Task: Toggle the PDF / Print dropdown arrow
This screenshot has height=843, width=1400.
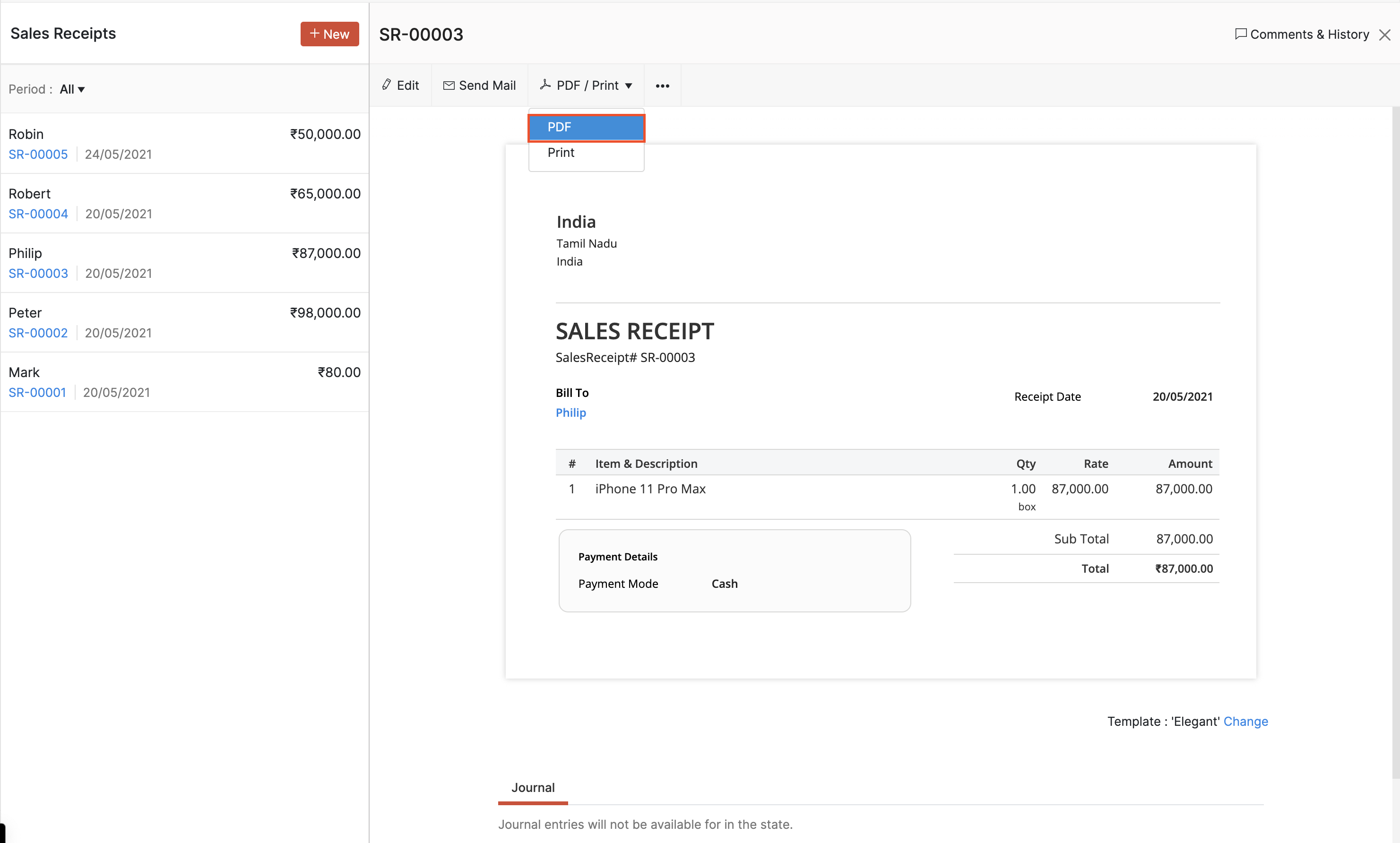Action: (629, 86)
